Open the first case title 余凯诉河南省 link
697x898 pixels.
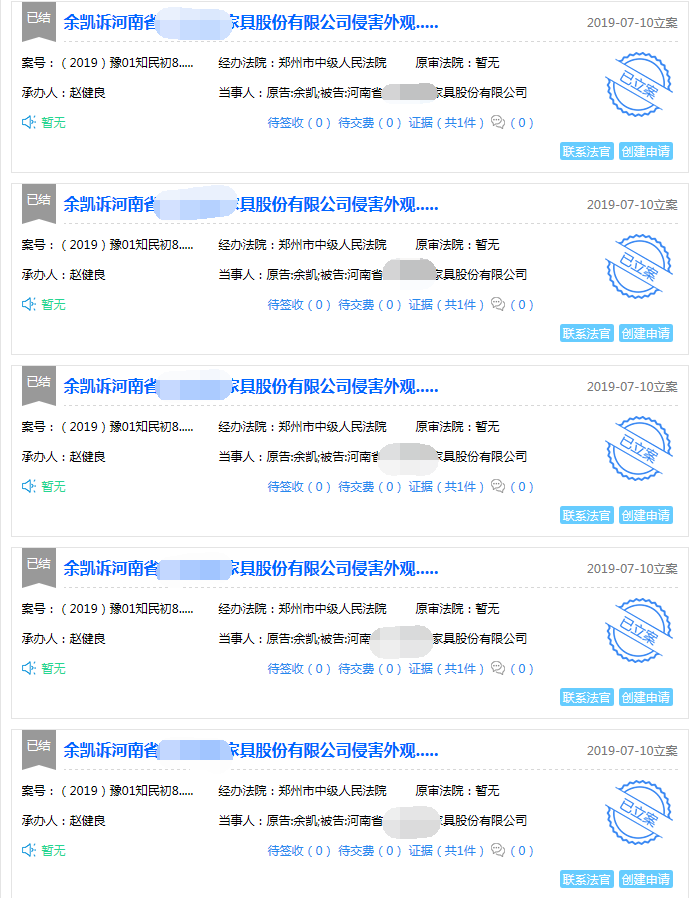pos(250,22)
